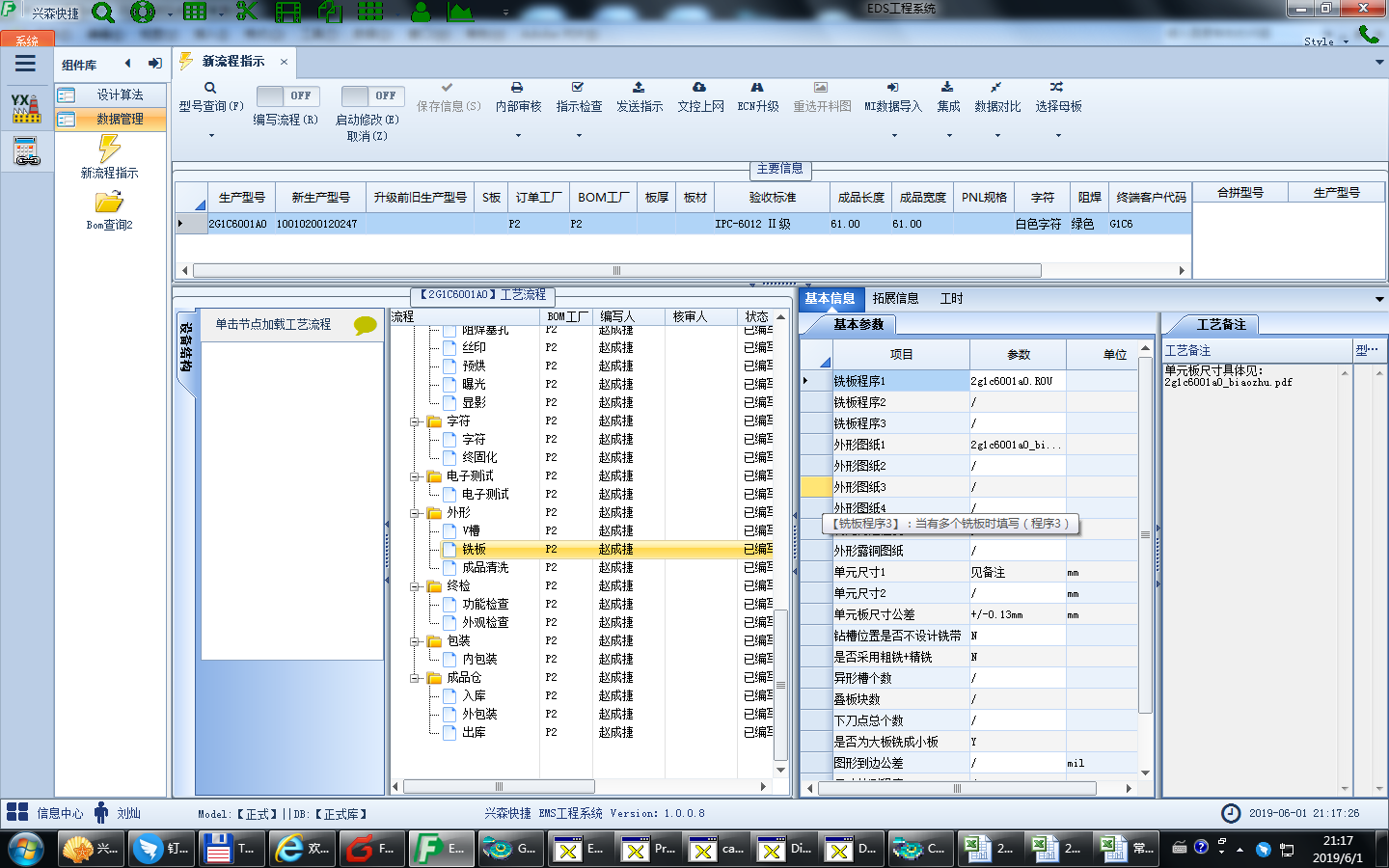Pin the component library using the arrow-door icon
This screenshot has width=1389, height=868.
pos(154,64)
